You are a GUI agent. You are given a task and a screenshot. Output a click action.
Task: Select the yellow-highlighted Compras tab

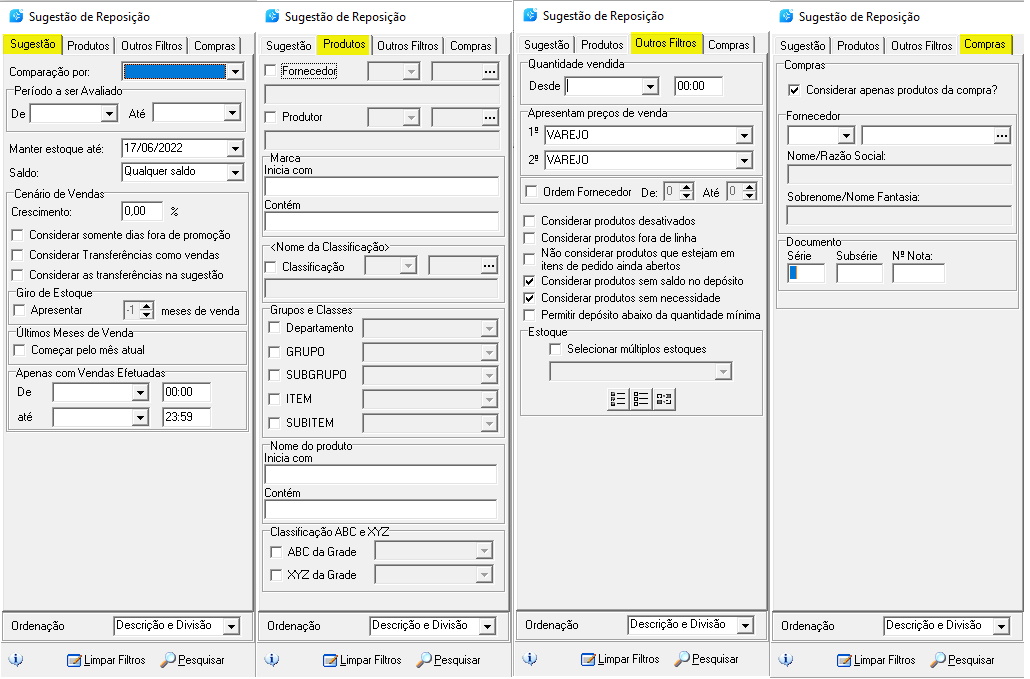[x=984, y=45]
